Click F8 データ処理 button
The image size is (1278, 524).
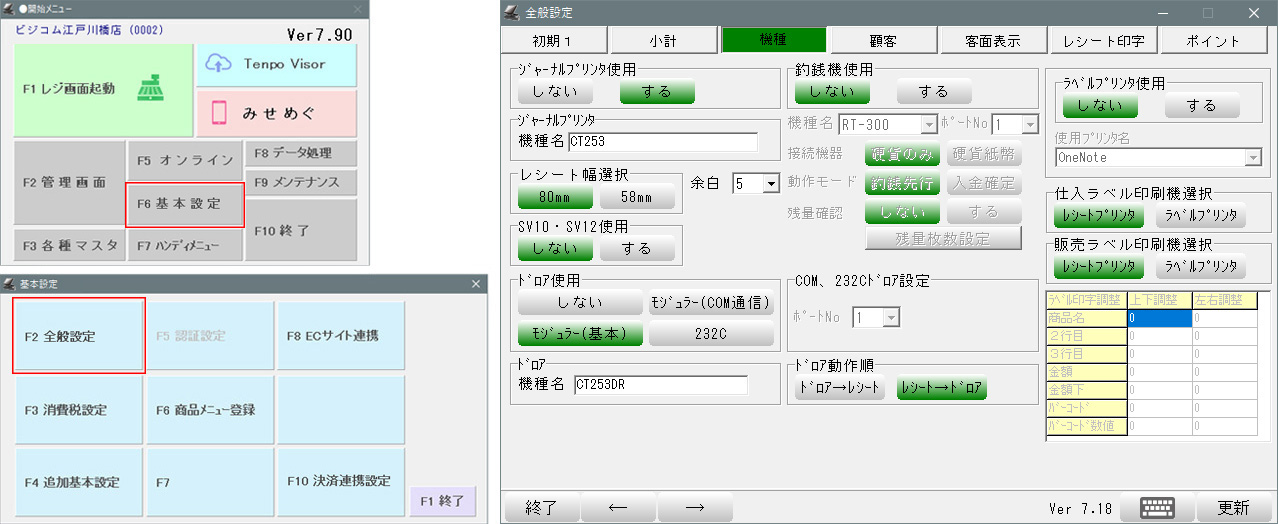301,153
